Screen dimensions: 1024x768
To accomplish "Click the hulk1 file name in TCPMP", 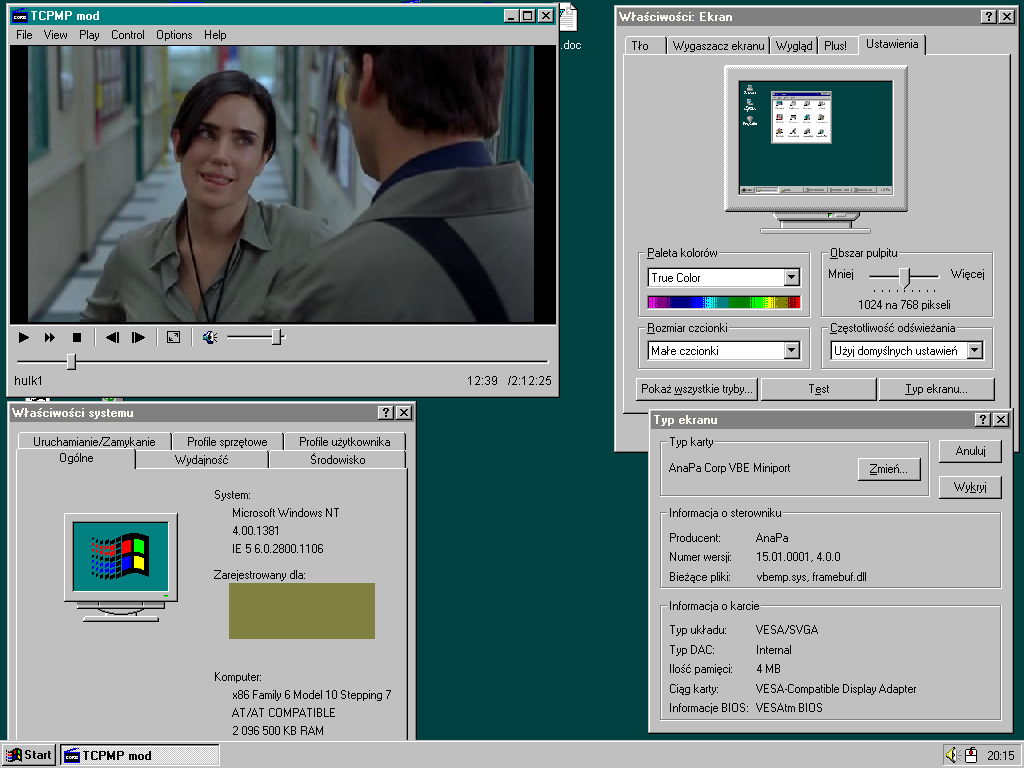I will 28,381.
